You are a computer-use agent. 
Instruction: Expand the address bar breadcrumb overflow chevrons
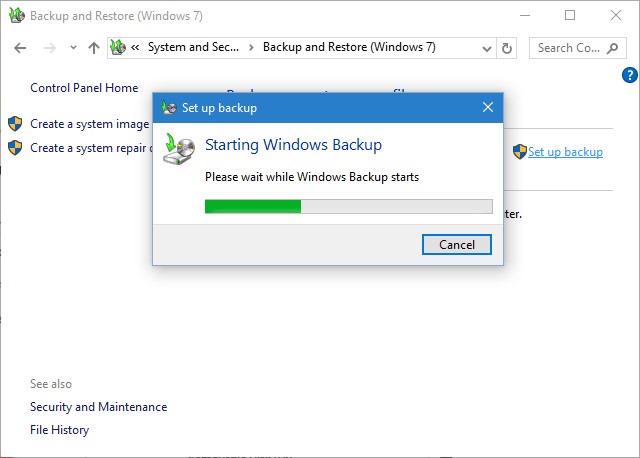click(x=135, y=48)
